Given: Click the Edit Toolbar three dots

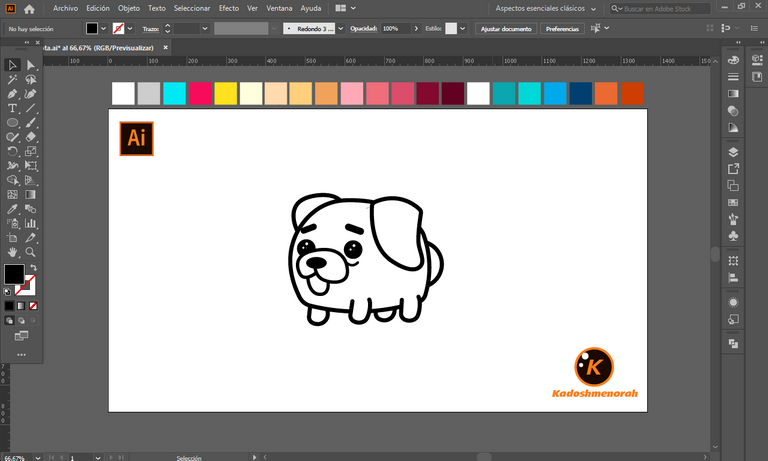Looking at the screenshot, I should (21, 355).
